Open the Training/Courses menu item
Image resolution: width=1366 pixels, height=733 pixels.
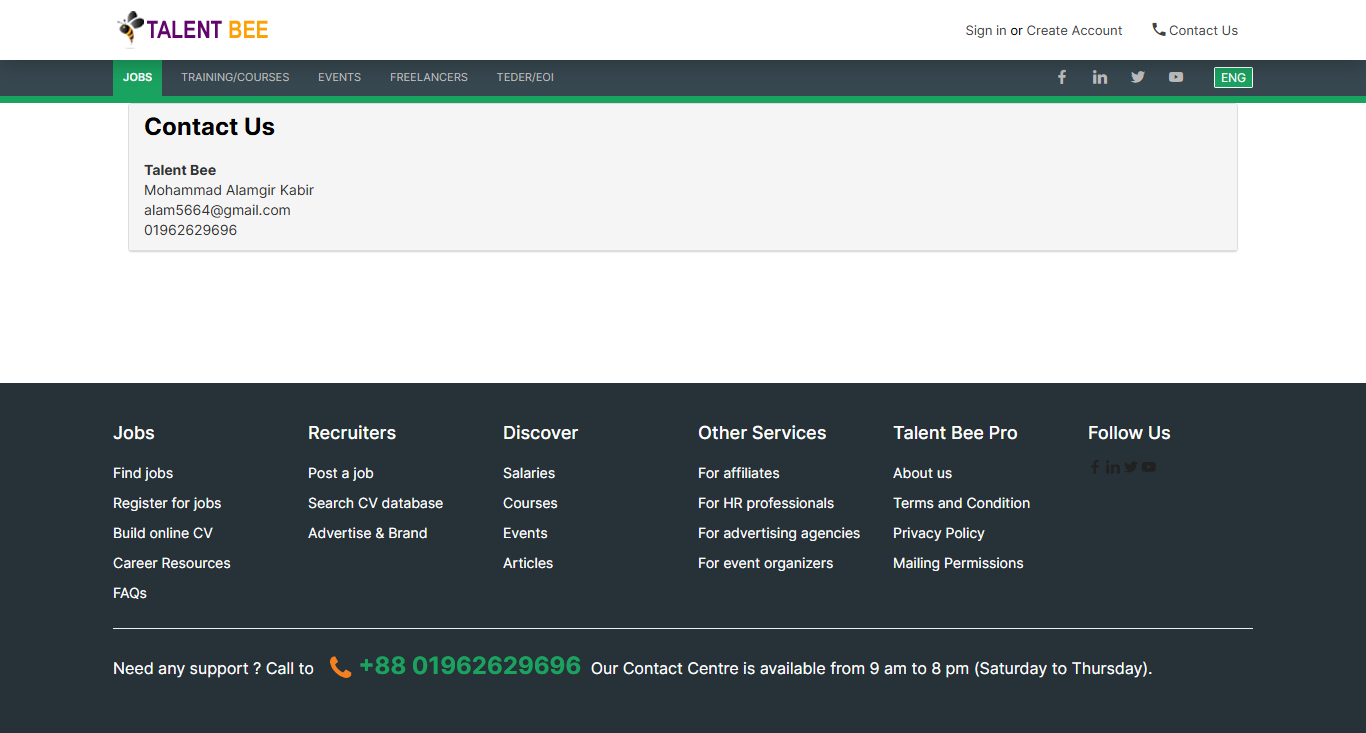pyautogui.click(x=235, y=77)
